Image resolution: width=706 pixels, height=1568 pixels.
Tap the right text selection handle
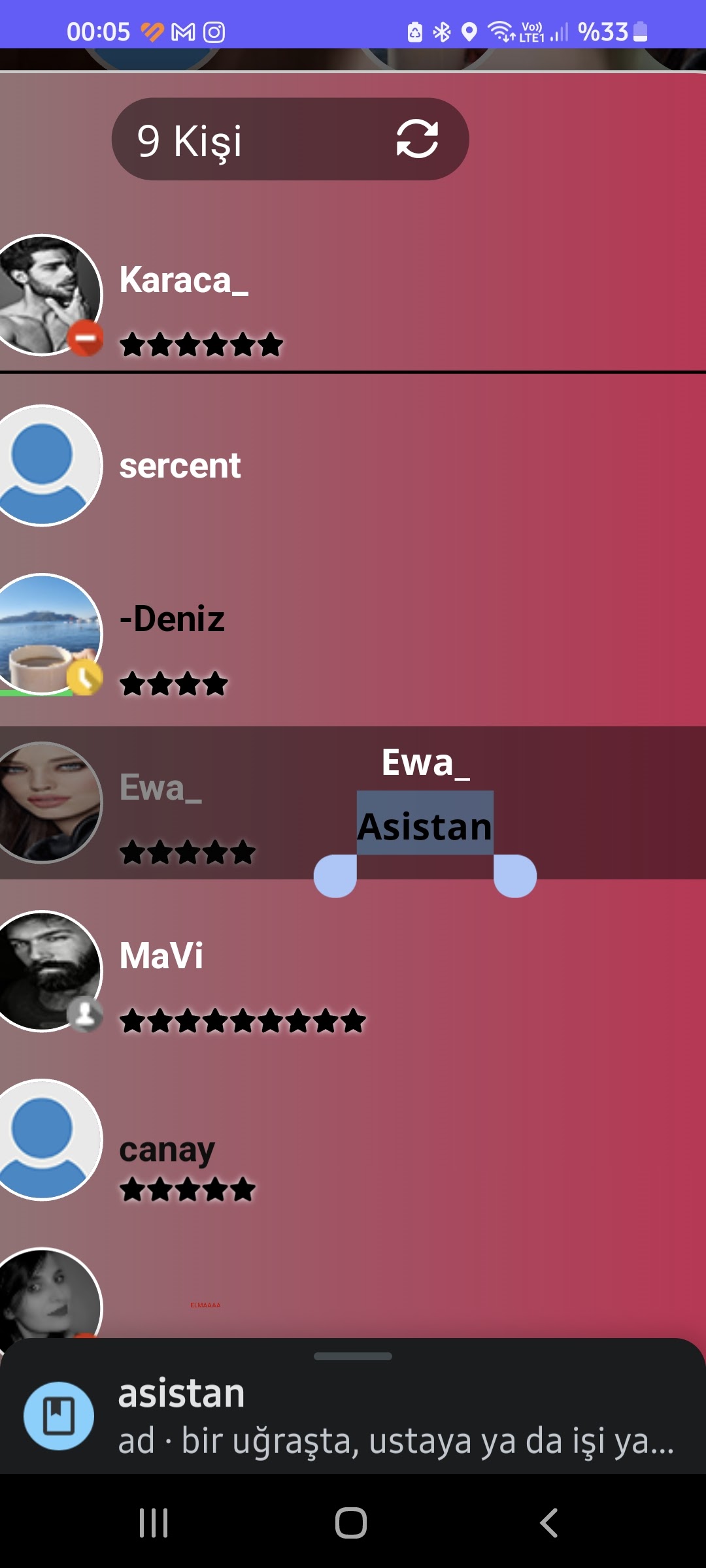point(515,875)
